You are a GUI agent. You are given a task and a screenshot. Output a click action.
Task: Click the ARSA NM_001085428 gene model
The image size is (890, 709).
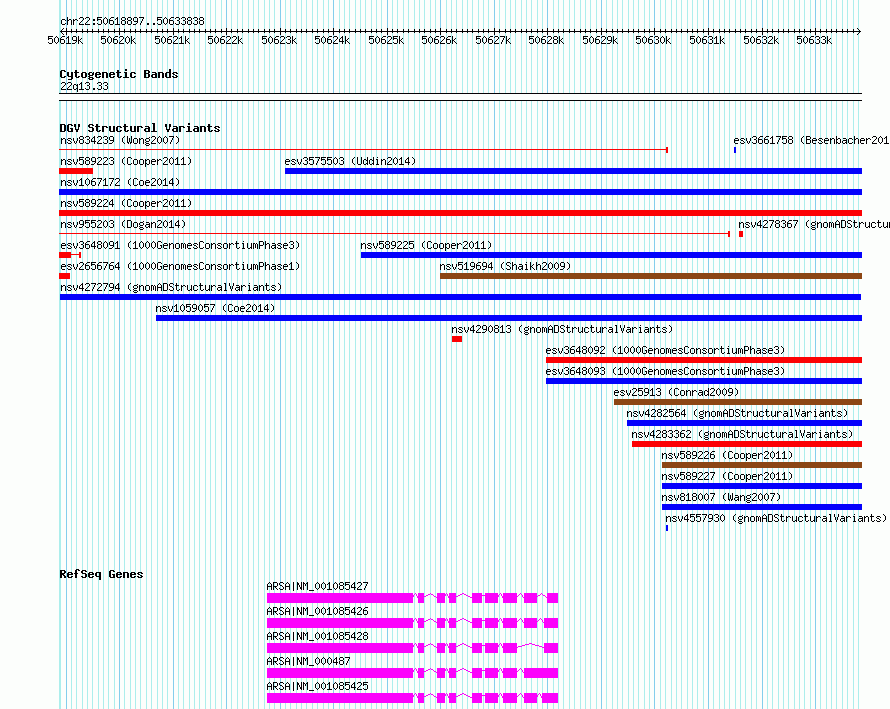tap(413, 648)
